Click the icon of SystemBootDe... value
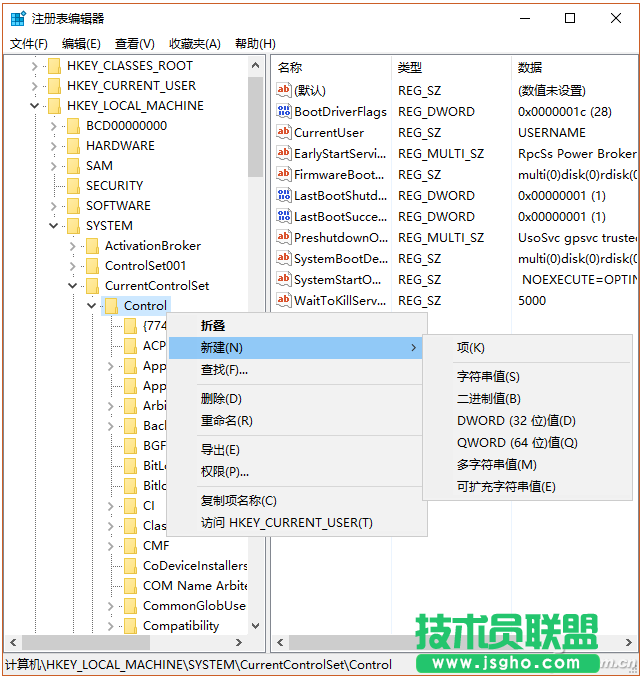The width and height of the screenshot is (643, 679). tap(284, 258)
